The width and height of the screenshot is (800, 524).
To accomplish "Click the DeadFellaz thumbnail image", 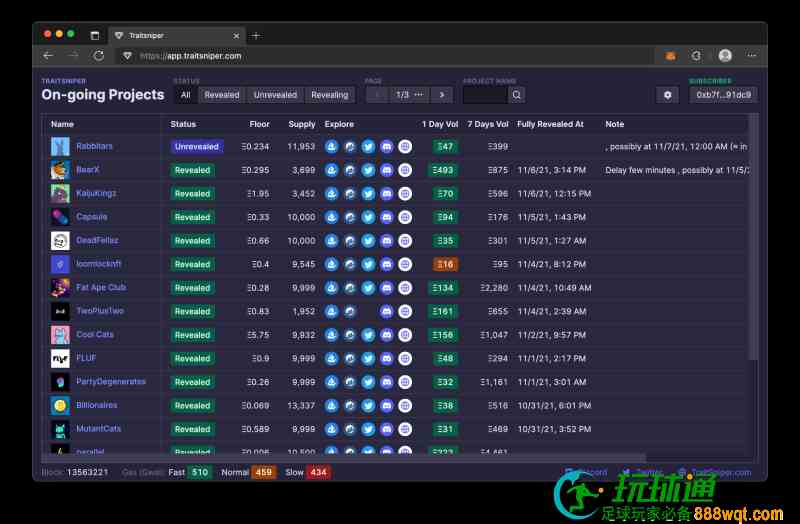I will pos(60,241).
